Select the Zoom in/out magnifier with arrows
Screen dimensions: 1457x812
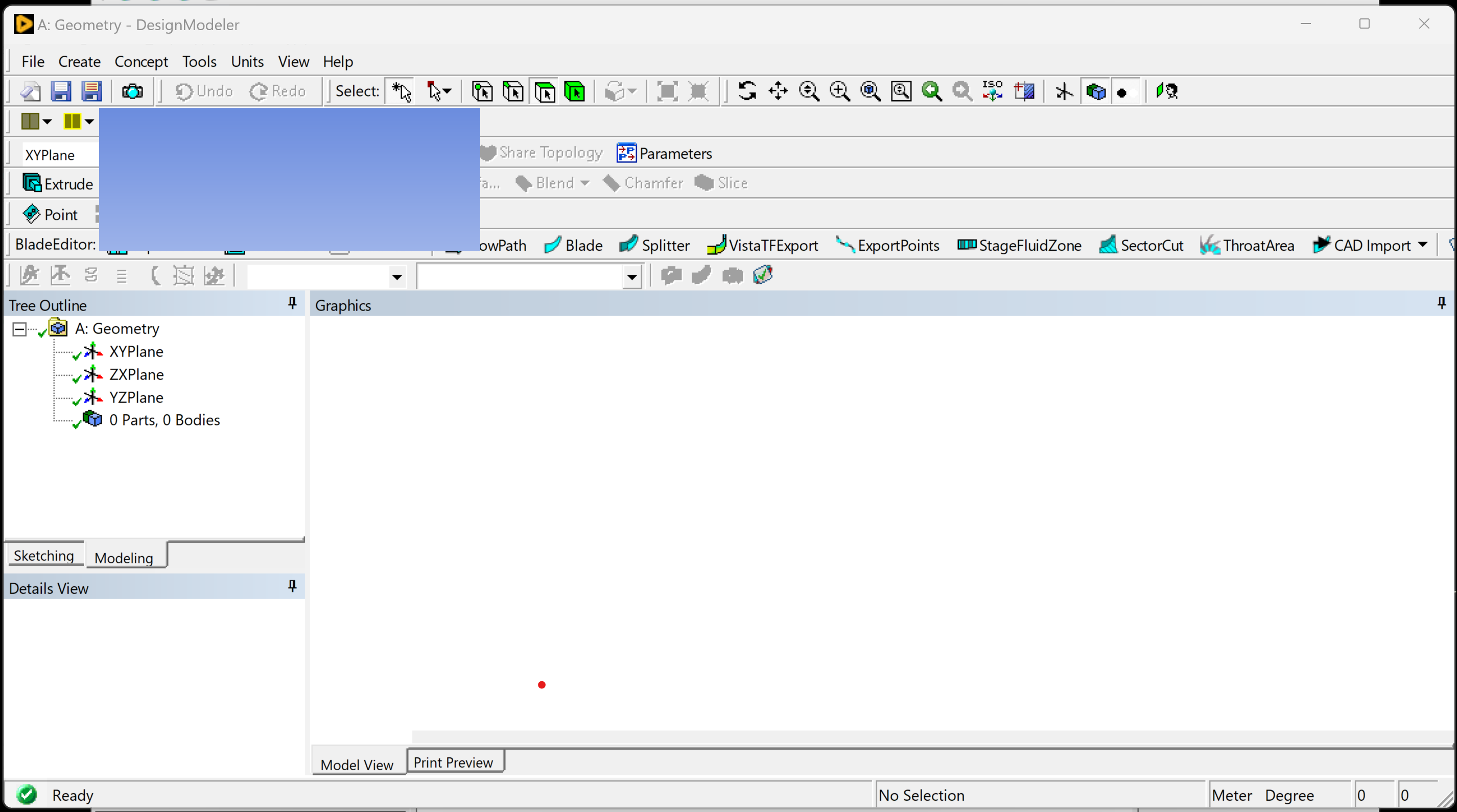click(809, 91)
